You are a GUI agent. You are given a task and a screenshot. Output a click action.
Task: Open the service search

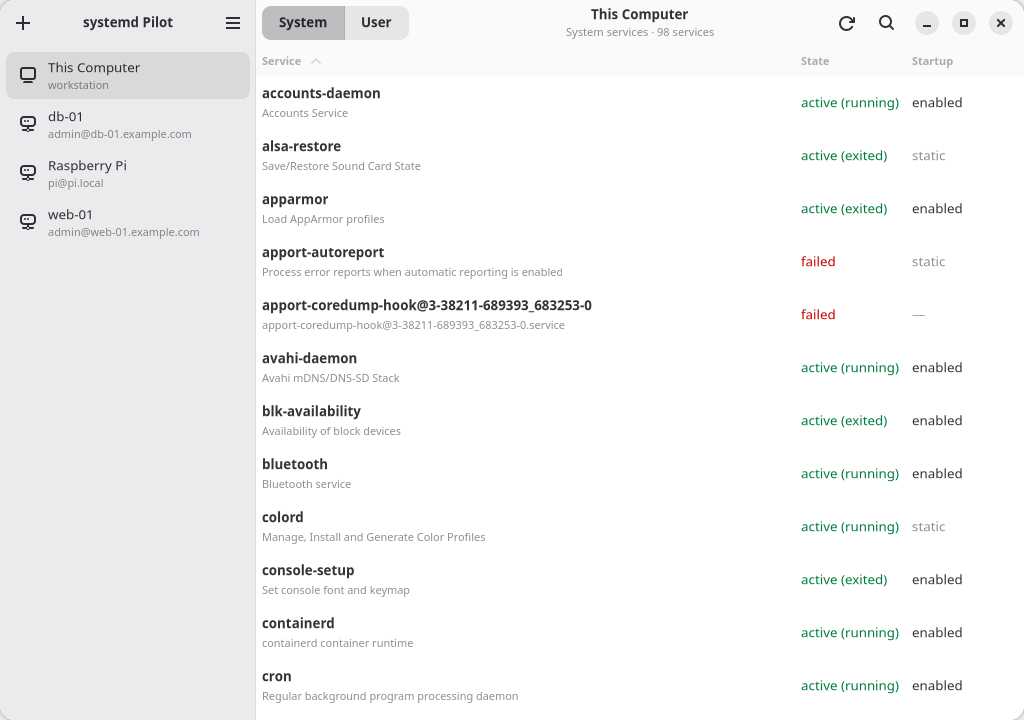(886, 23)
